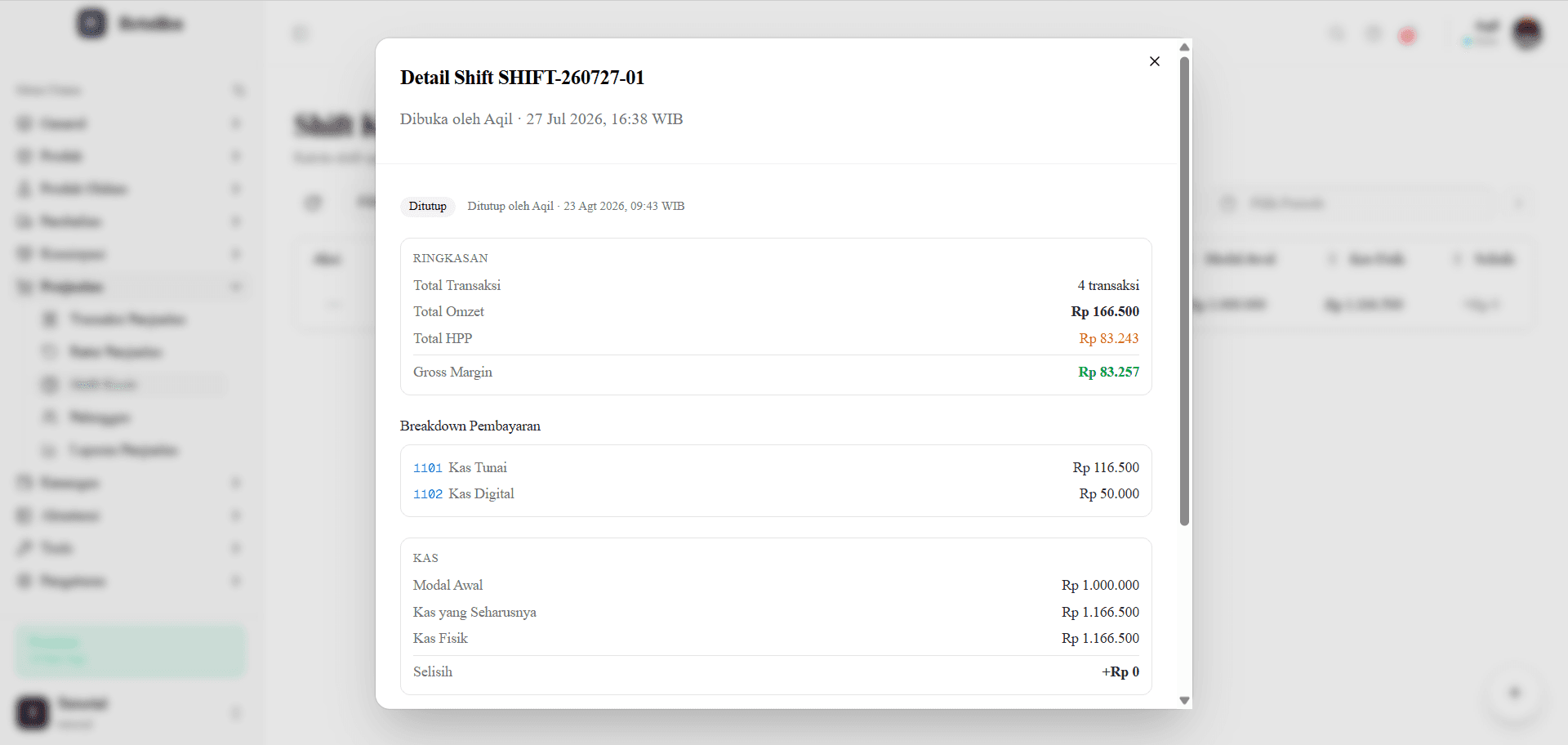1568x745 pixels.
Task: Click the Rp 50.000 Kas Digital amount
Action: [1109, 493]
